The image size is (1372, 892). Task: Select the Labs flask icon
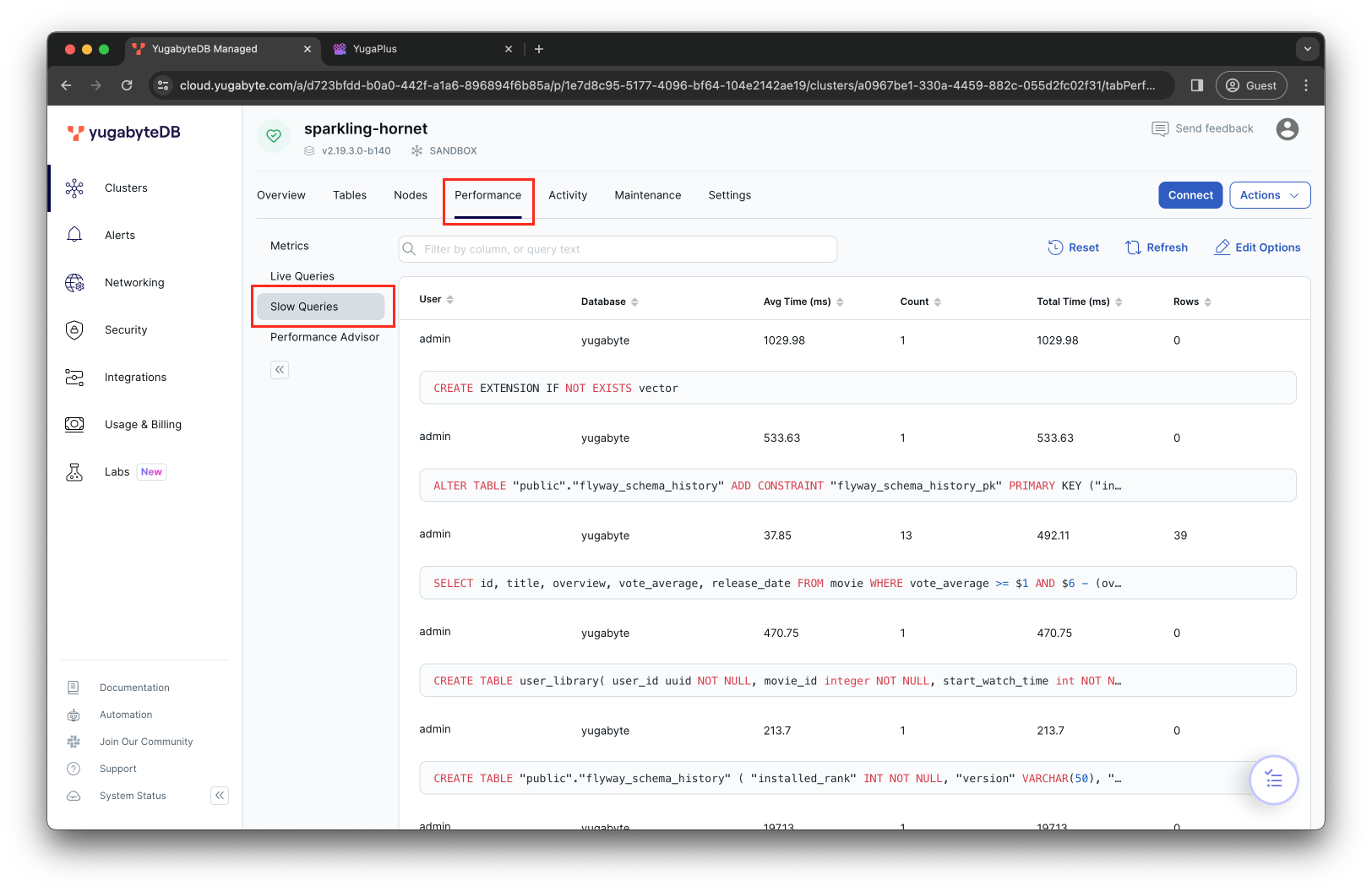pos(74,471)
